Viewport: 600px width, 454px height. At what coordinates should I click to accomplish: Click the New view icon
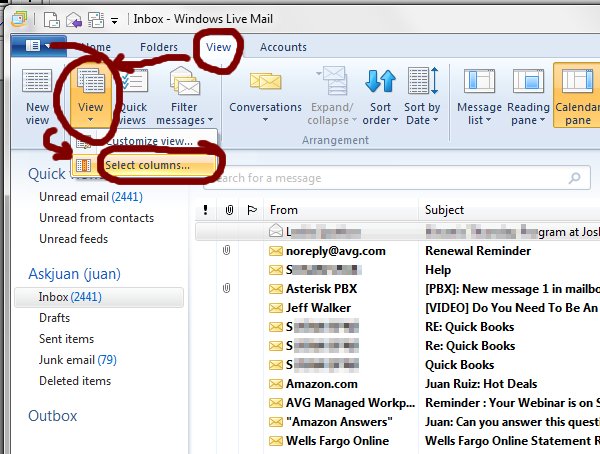pos(37,81)
